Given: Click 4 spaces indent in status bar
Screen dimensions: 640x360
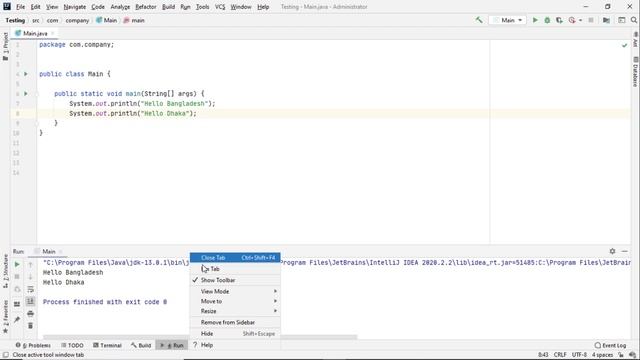Looking at the screenshot, I should 602,355.
